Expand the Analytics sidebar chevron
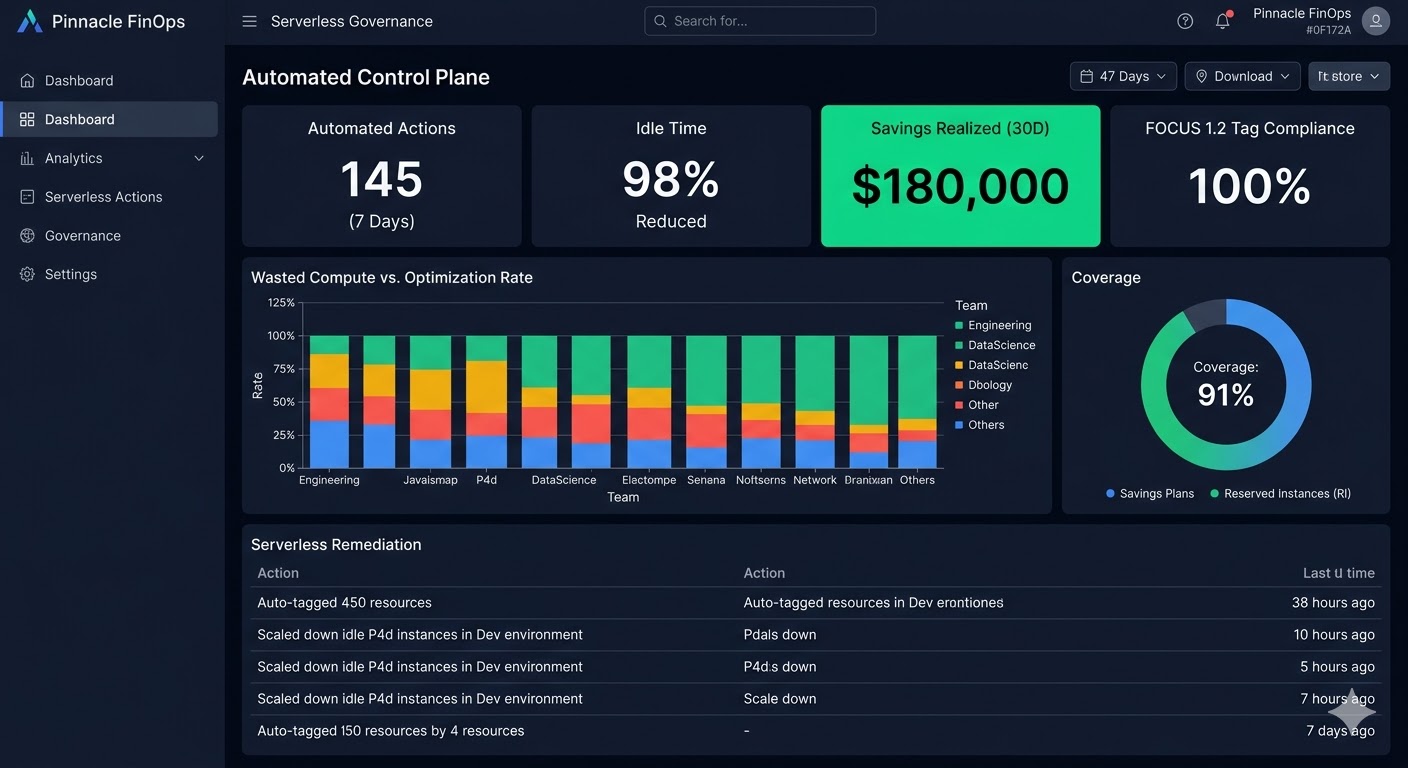1408x768 pixels. [x=199, y=158]
